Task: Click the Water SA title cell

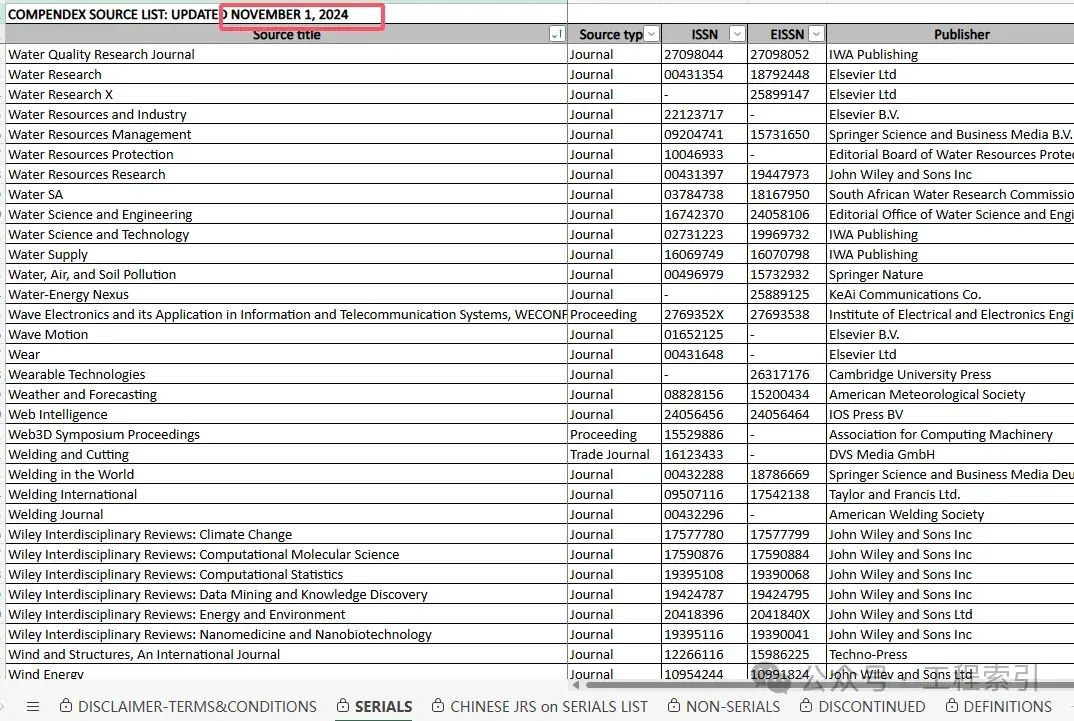Action: coord(286,194)
